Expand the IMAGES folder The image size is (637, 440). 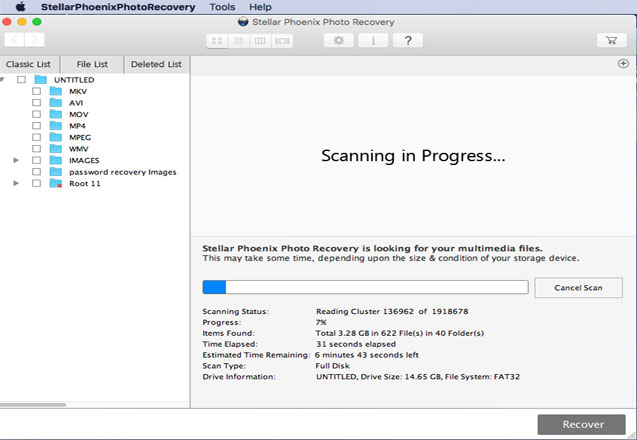16,160
